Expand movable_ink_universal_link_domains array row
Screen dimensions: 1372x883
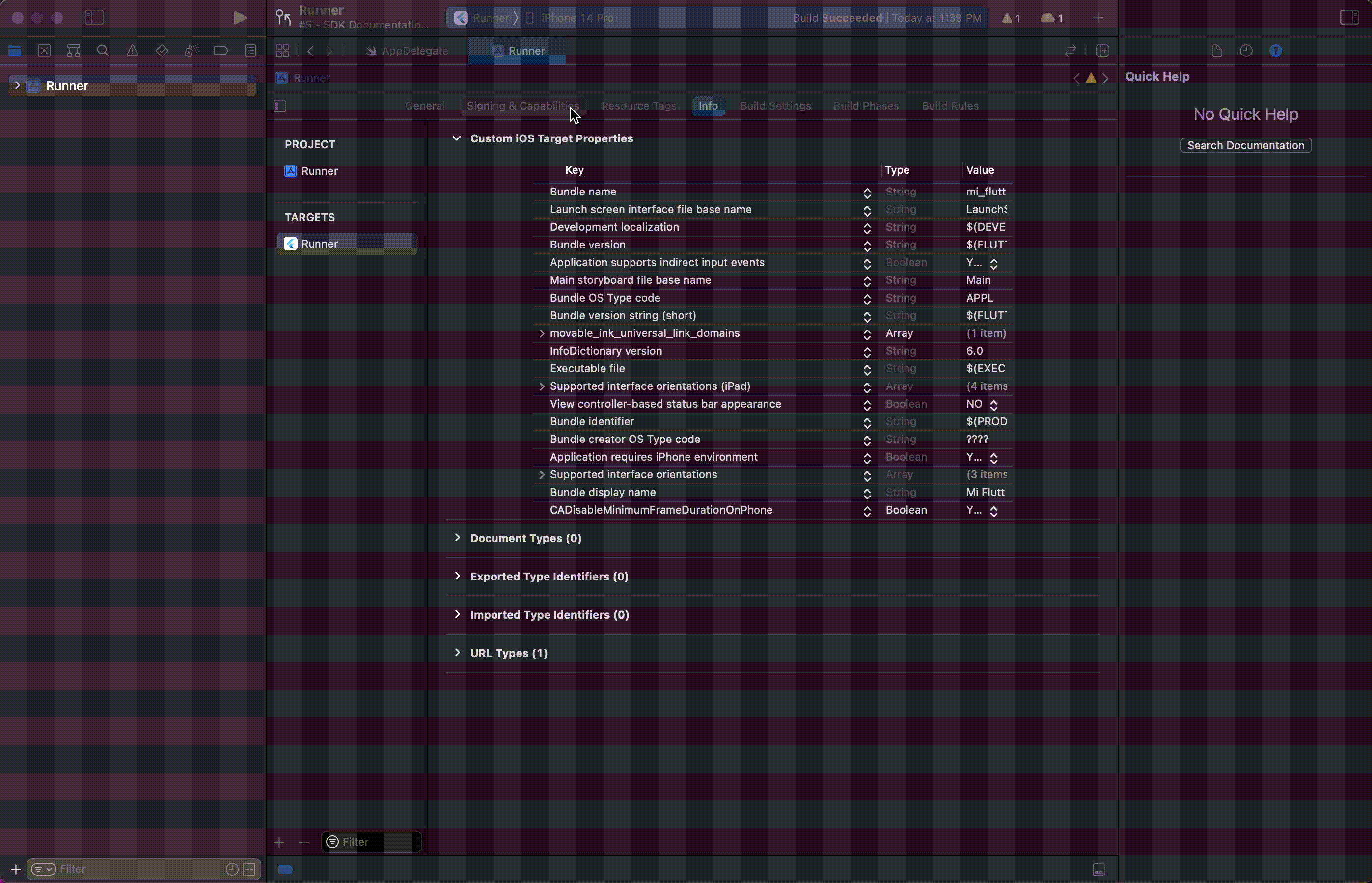coord(542,333)
